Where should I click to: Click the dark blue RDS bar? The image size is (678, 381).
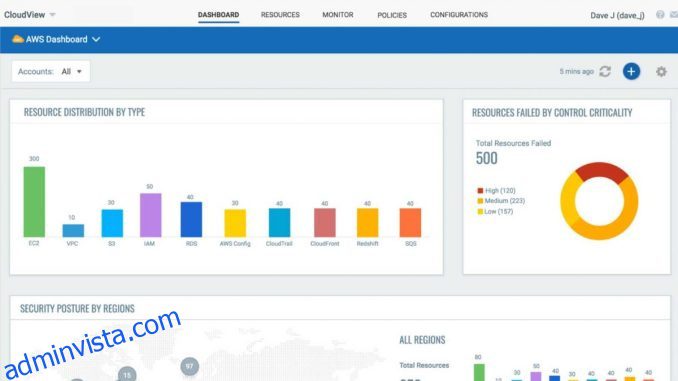tap(191, 219)
